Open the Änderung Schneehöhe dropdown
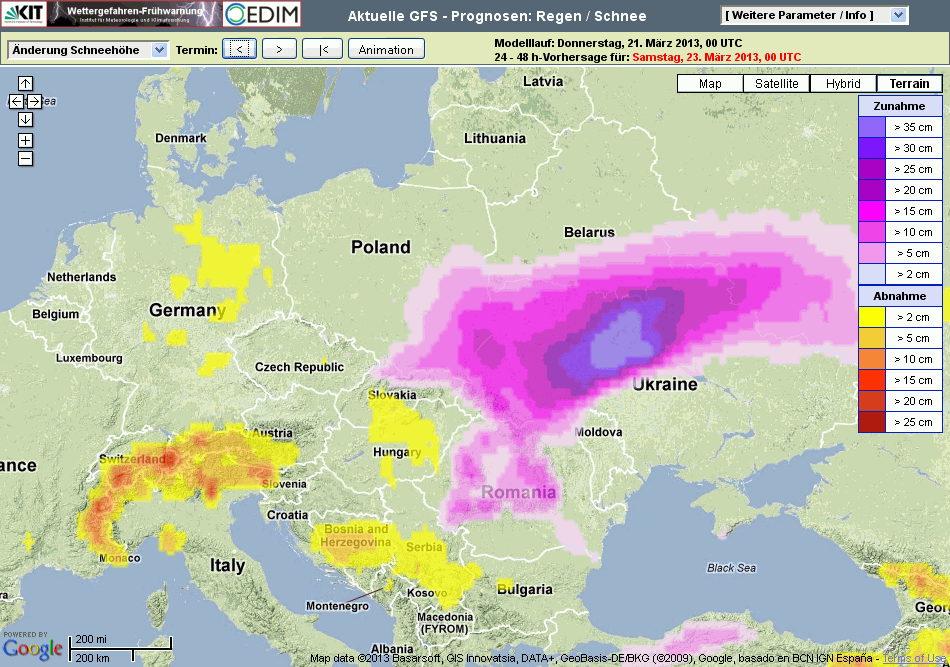This screenshot has width=950, height=667. 88,50
